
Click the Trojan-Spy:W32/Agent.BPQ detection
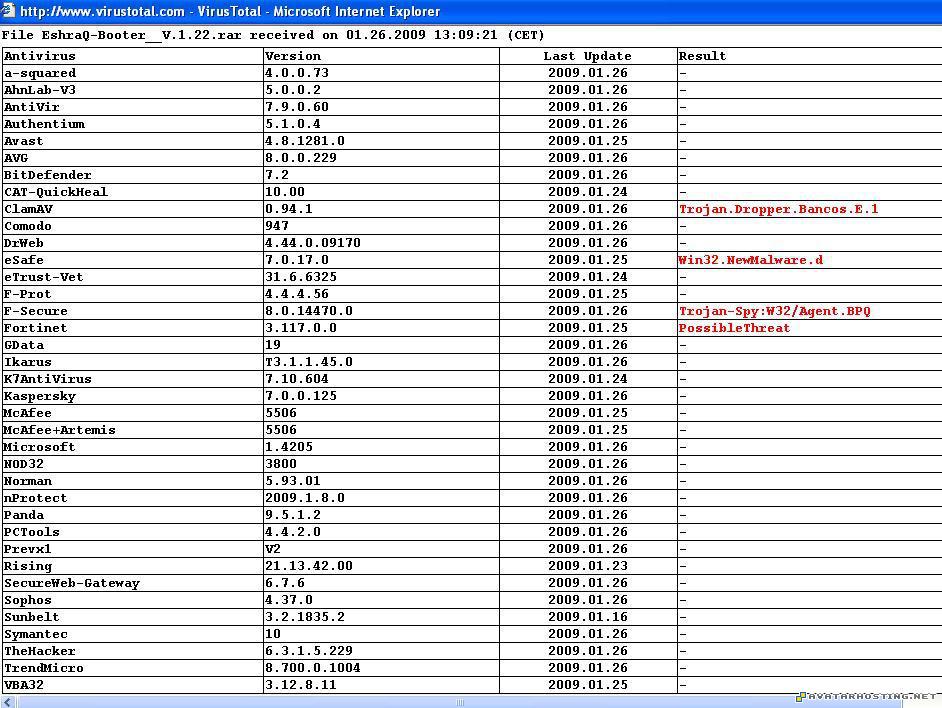(x=774, y=311)
